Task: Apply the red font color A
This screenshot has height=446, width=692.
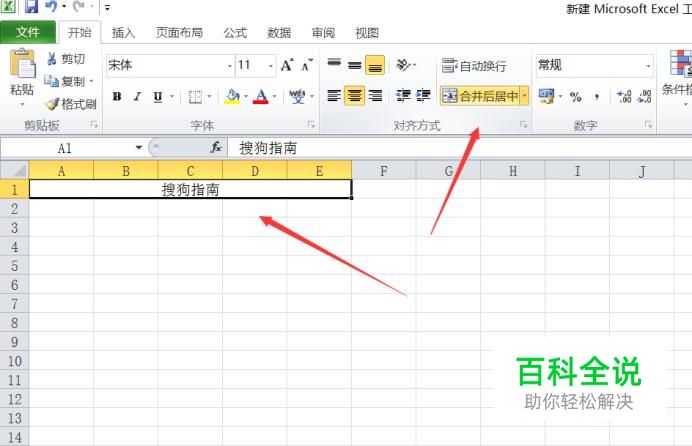Action: [x=261, y=96]
